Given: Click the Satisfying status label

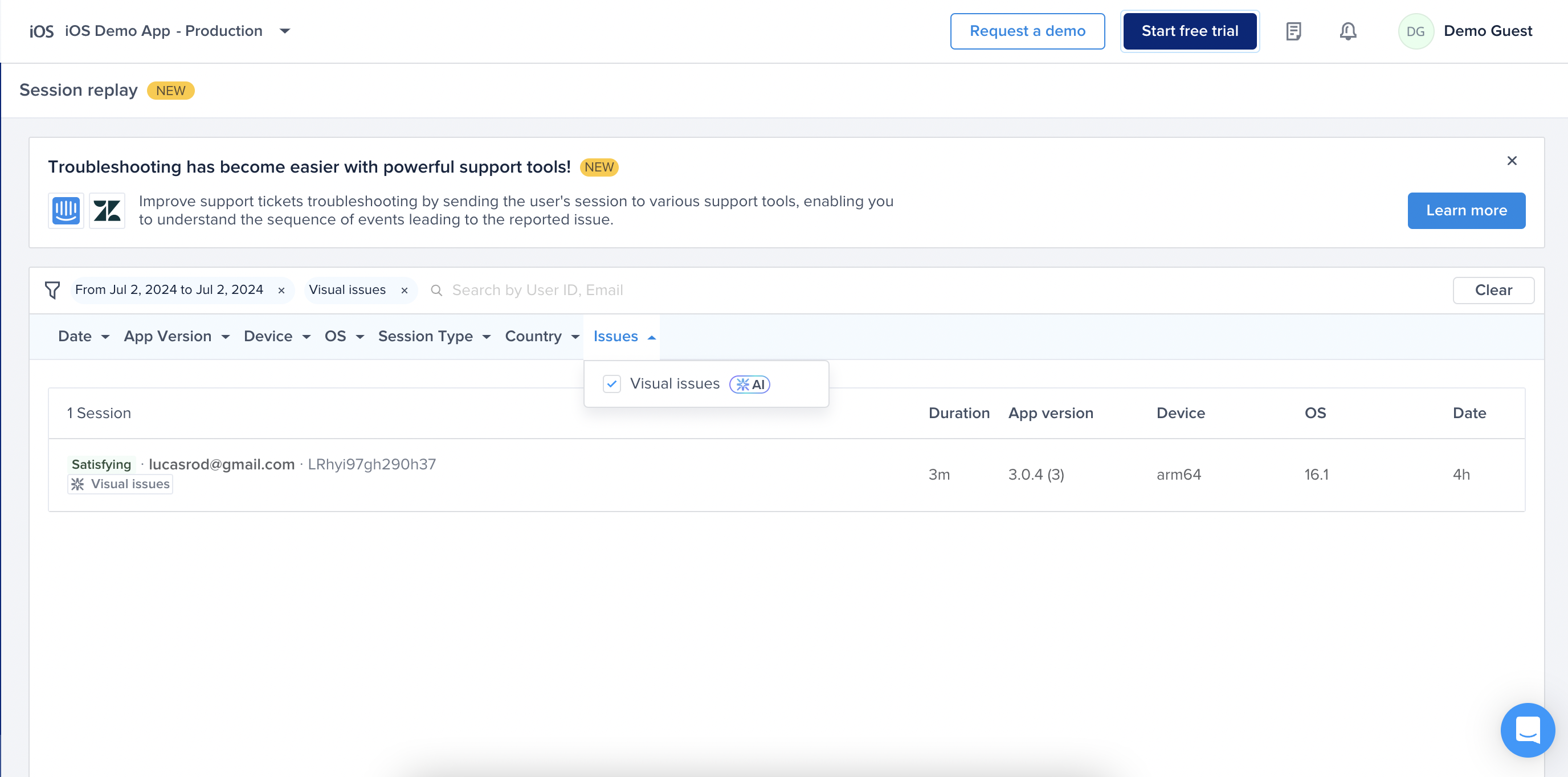Looking at the screenshot, I should (101, 464).
